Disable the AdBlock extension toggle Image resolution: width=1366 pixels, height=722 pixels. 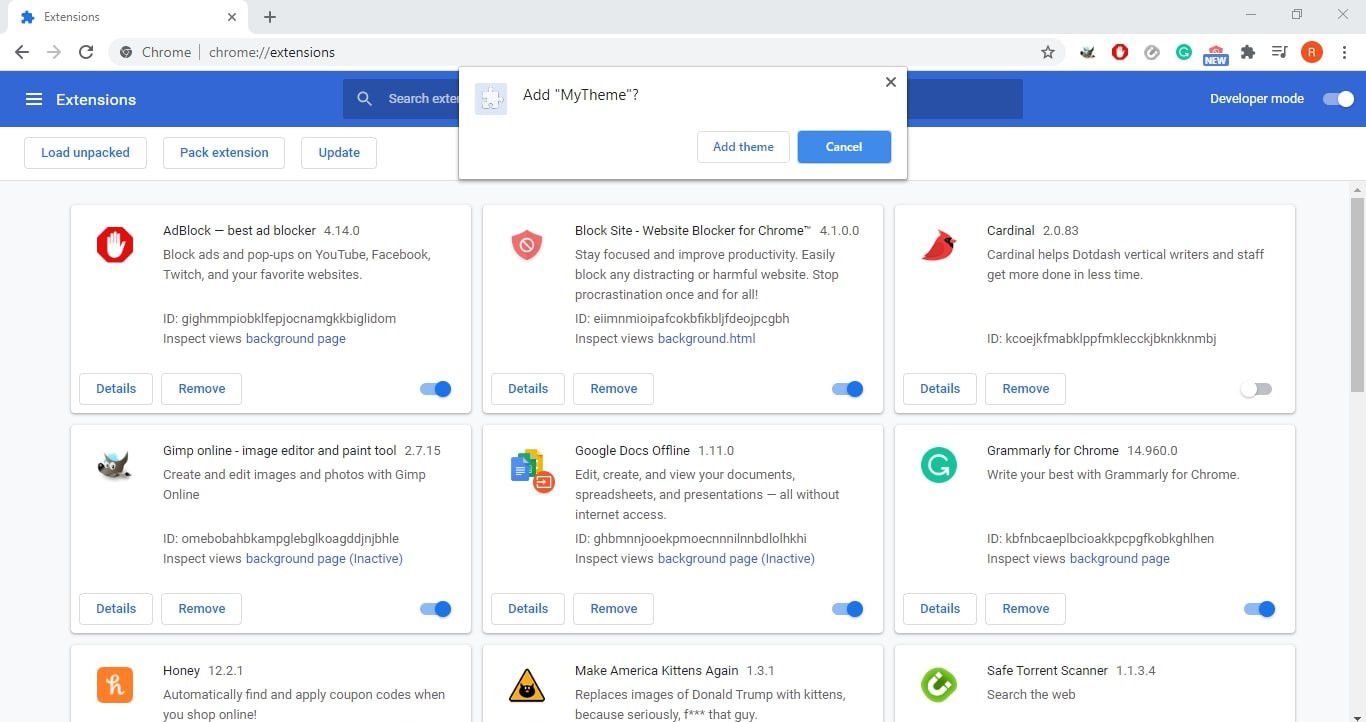point(436,389)
